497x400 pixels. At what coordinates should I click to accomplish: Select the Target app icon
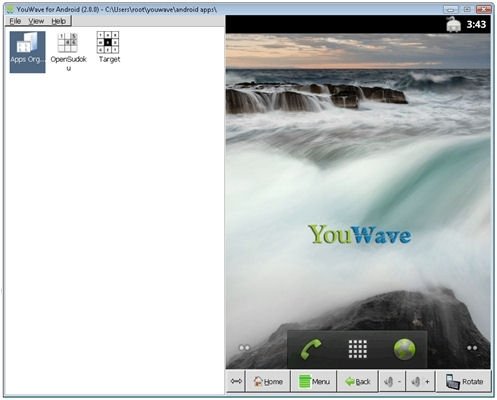point(109,48)
